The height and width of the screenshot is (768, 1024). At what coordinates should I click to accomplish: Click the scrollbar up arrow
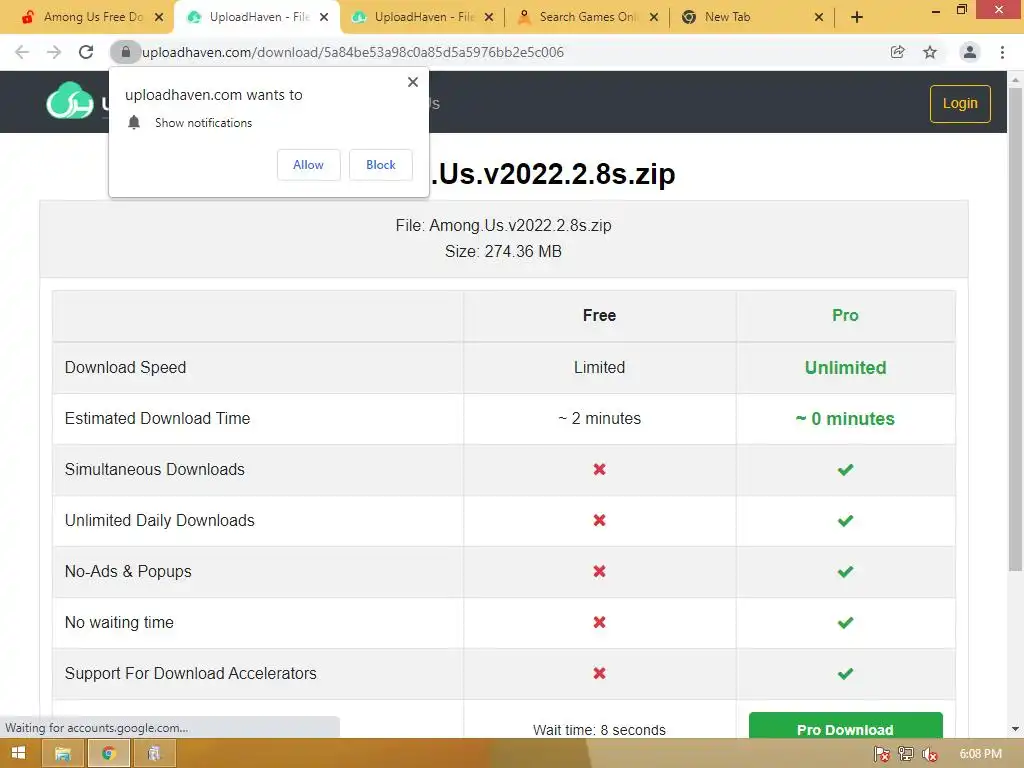[x=1015, y=80]
